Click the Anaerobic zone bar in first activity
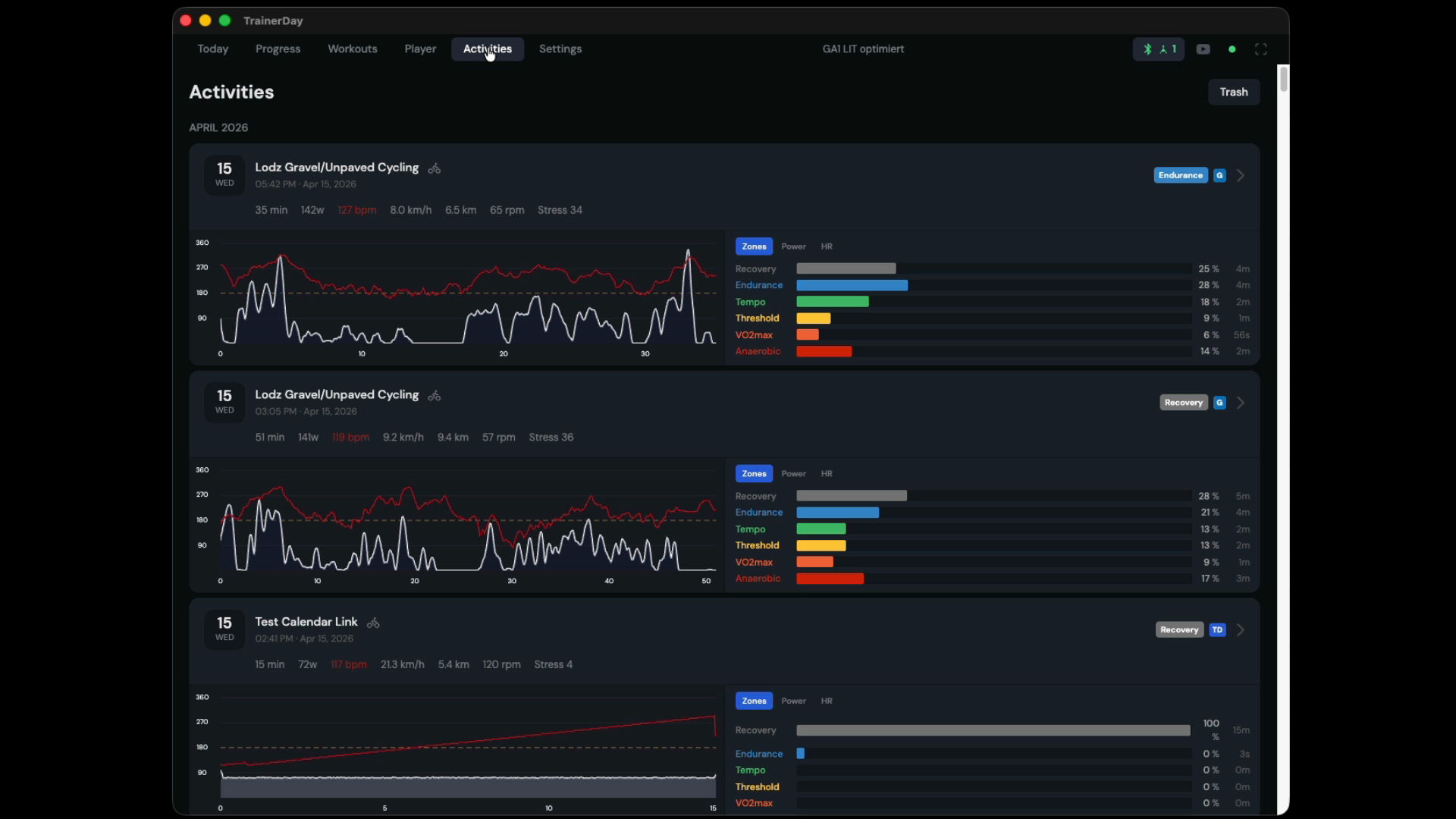 pyautogui.click(x=824, y=351)
